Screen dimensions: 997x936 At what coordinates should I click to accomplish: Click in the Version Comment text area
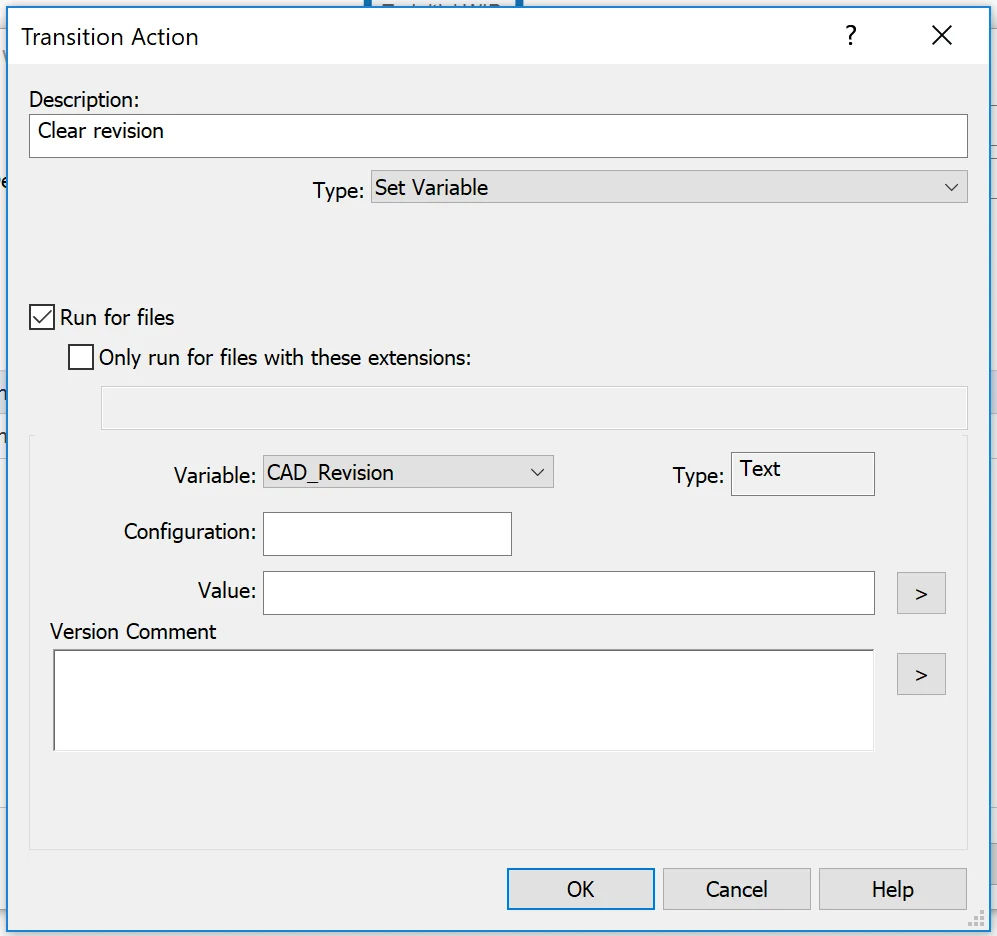pyautogui.click(x=463, y=700)
